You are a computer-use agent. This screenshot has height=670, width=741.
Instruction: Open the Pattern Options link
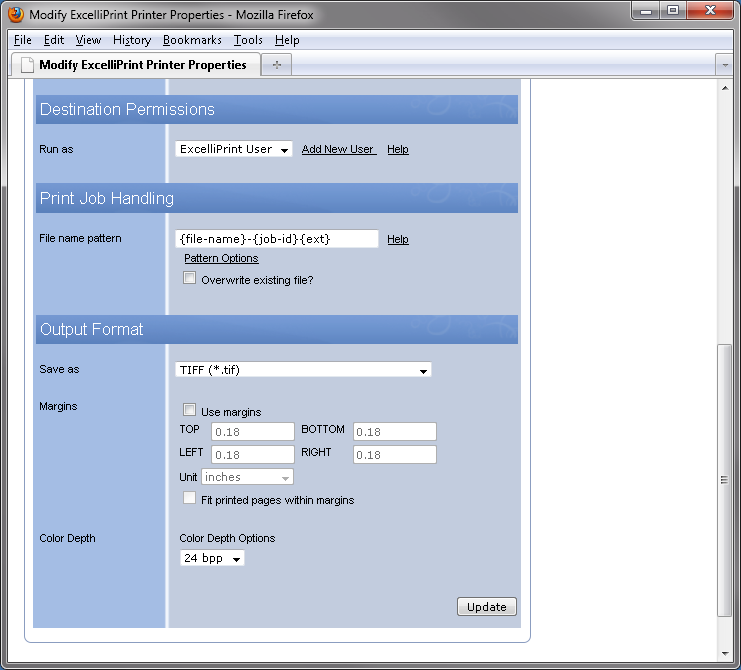click(221, 258)
